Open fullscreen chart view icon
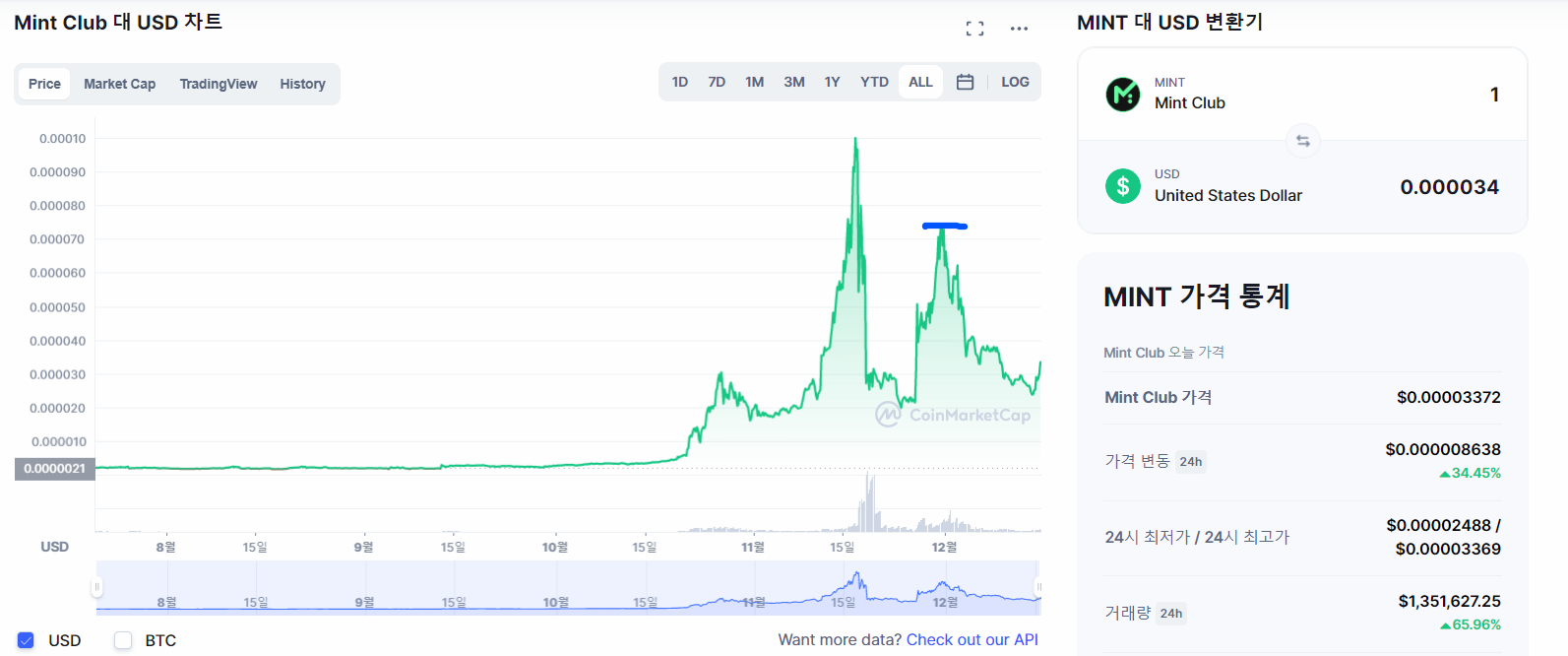 tap(974, 29)
